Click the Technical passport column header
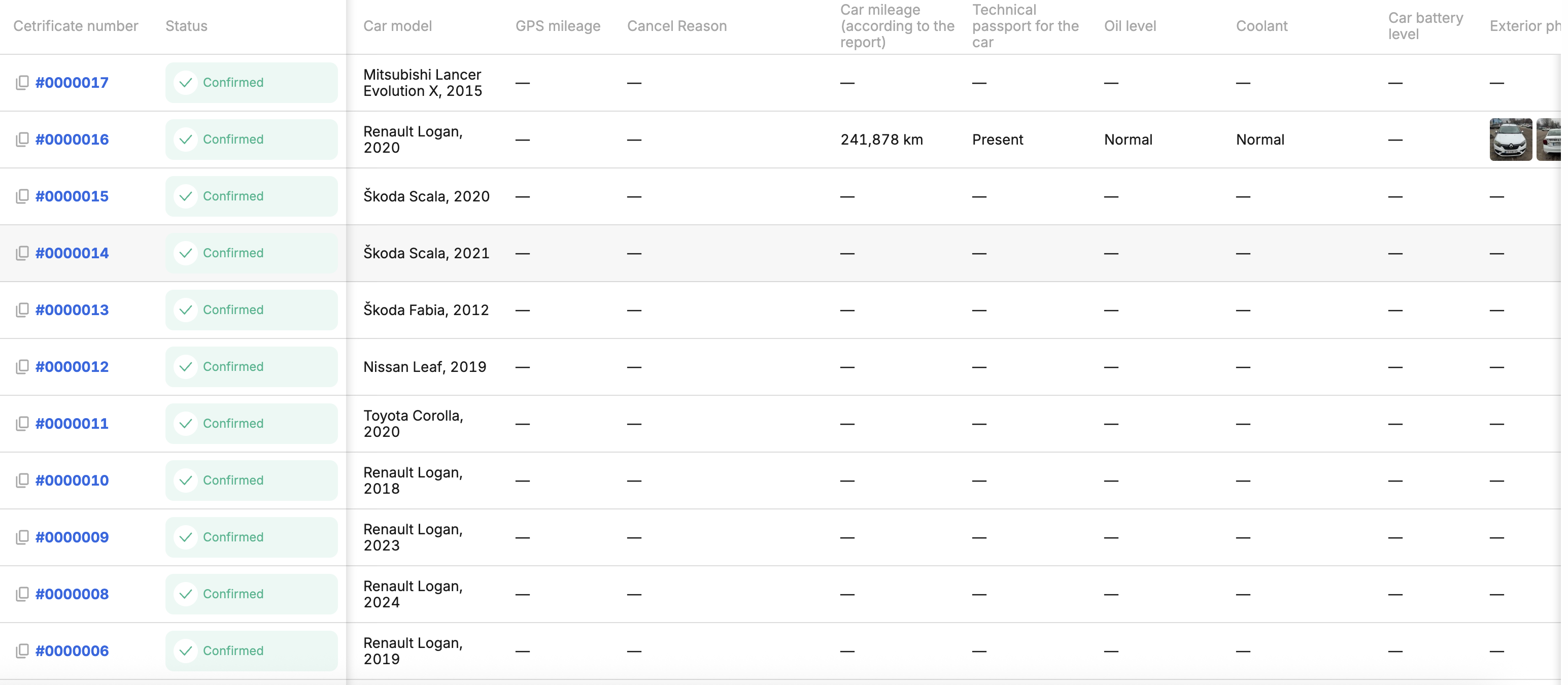The height and width of the screenshot is (685, 1568). 1025,26
